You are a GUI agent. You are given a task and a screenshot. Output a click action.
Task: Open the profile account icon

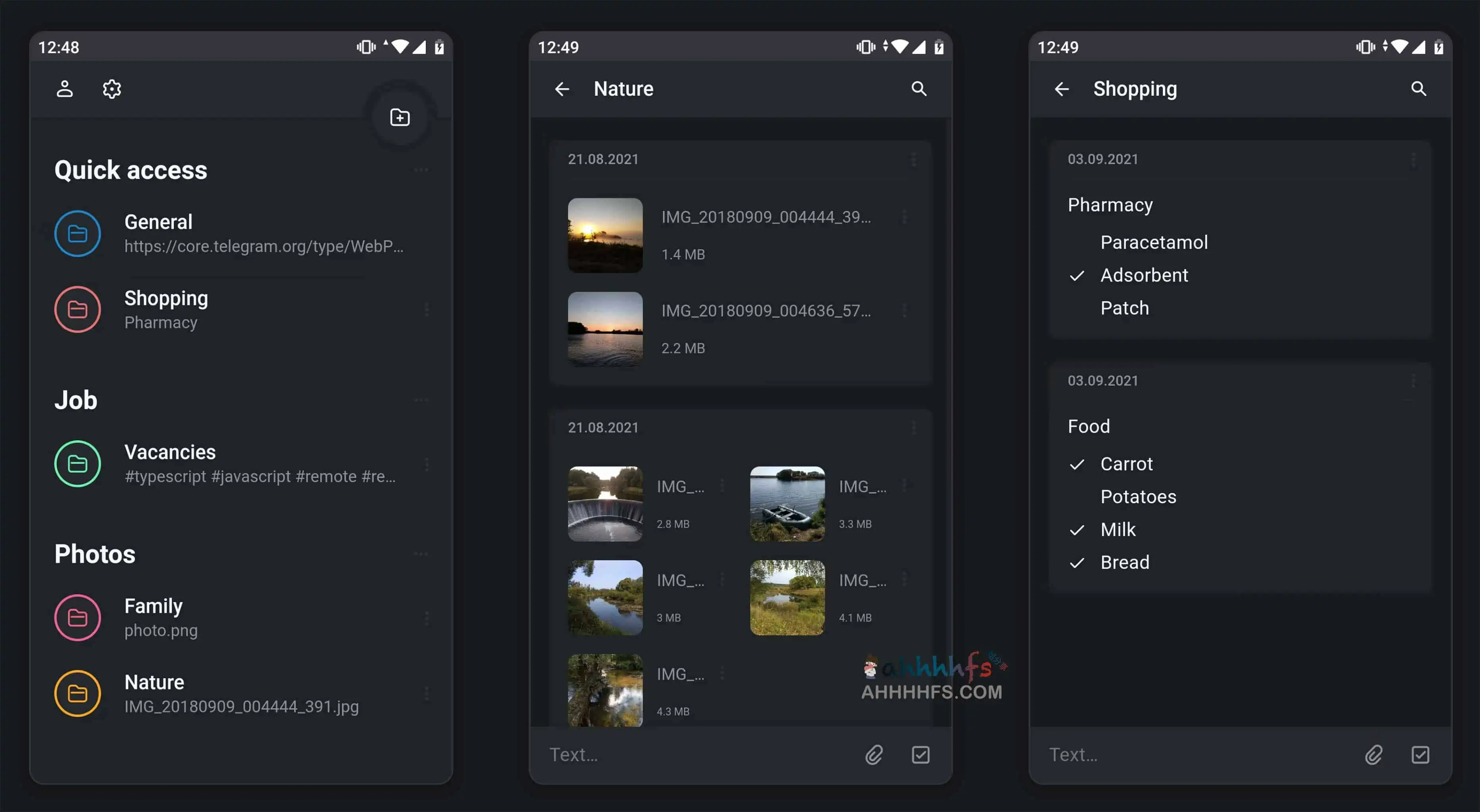pyautogui.click(x=64, y=89)
